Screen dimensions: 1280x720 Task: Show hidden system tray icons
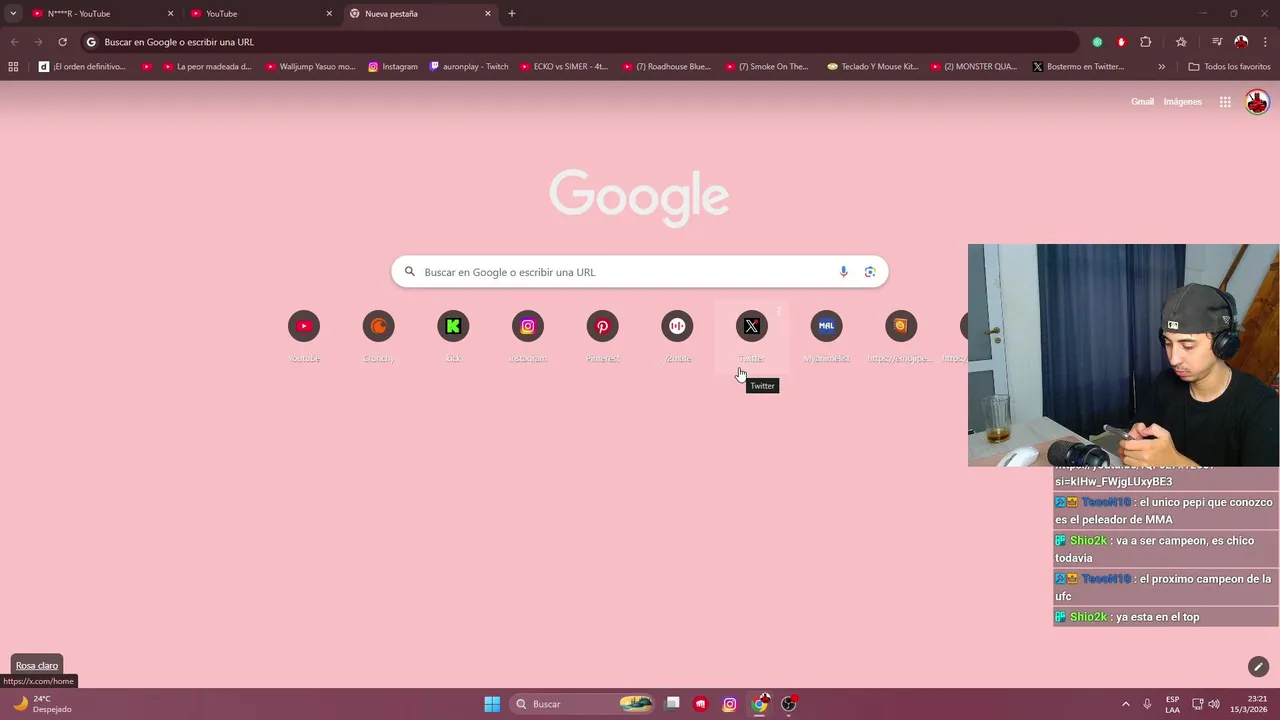pos(1125,704)
